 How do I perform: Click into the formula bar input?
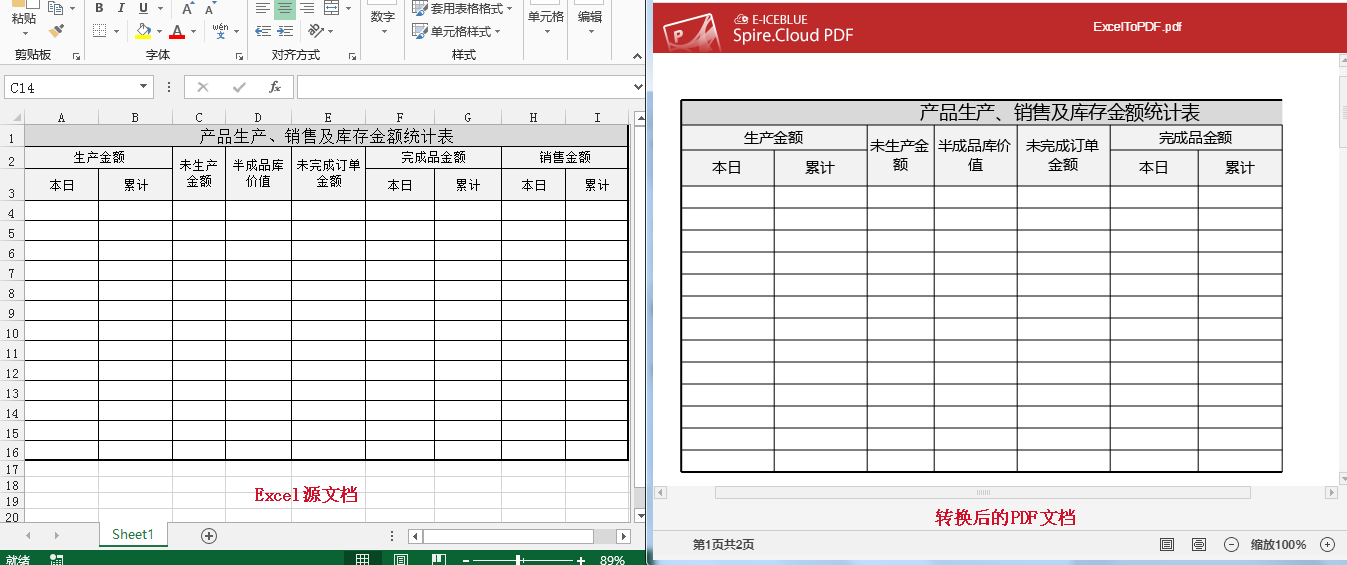point(464,88)
